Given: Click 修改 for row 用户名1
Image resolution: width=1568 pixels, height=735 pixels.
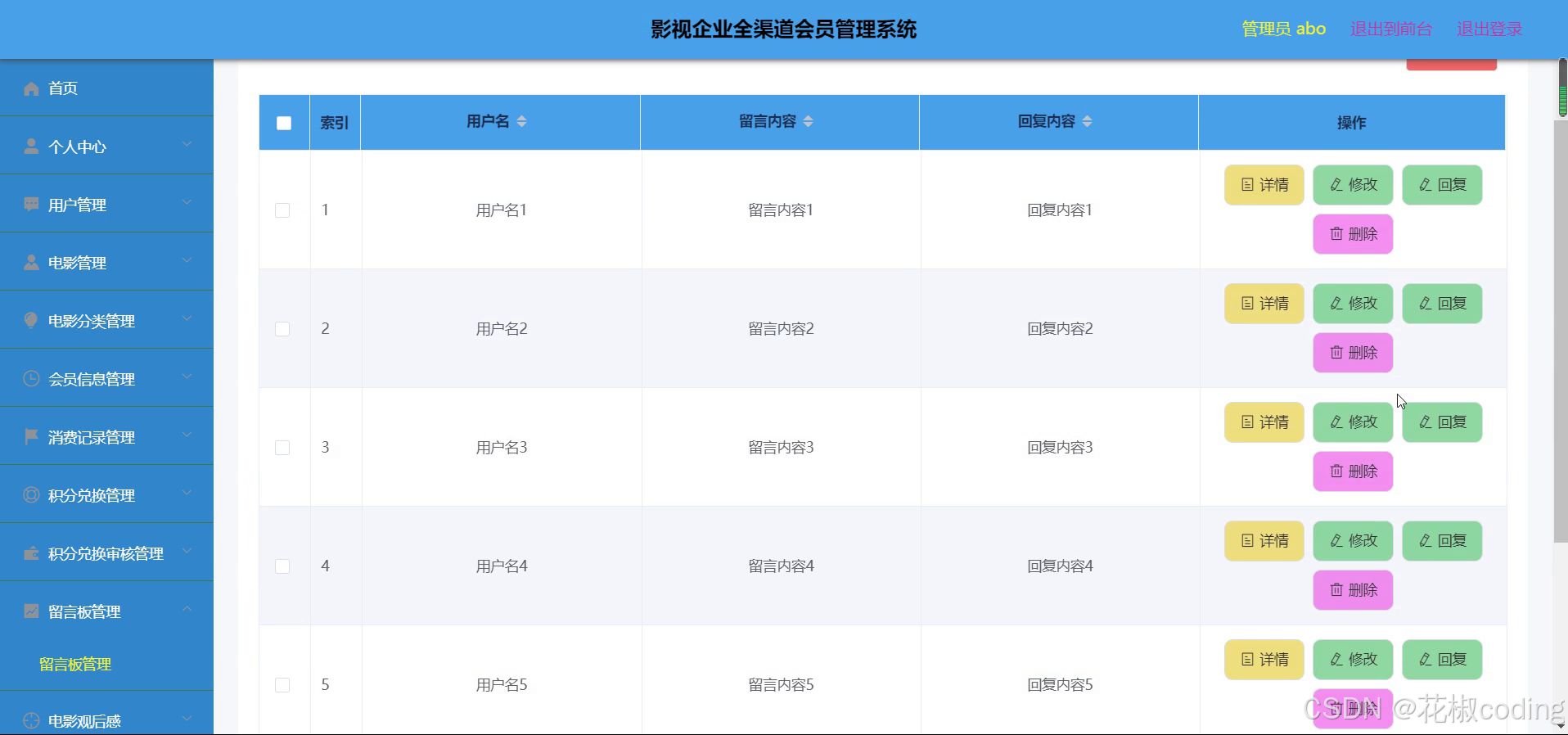Looking at the screenshot, I should click(x=1353, y=185).
